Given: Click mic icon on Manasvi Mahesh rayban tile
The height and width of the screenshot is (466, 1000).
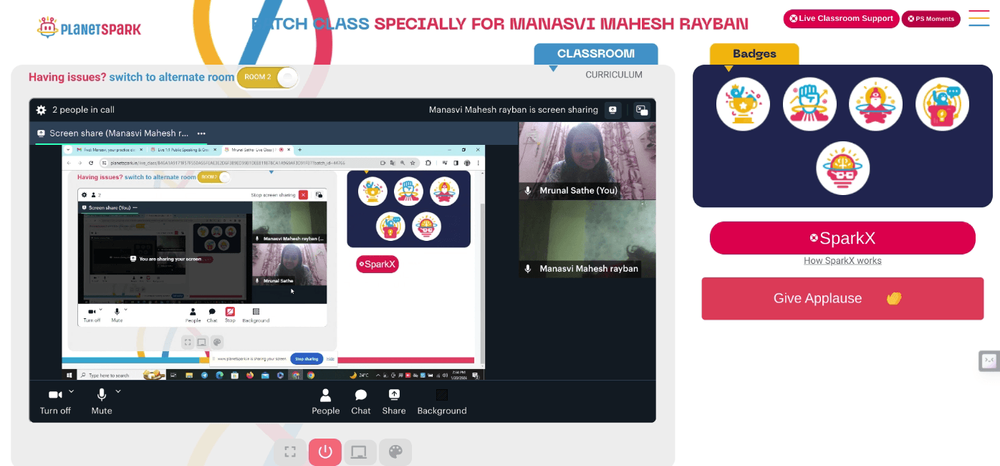Looking at the screenshot, I should pos(527,269).
